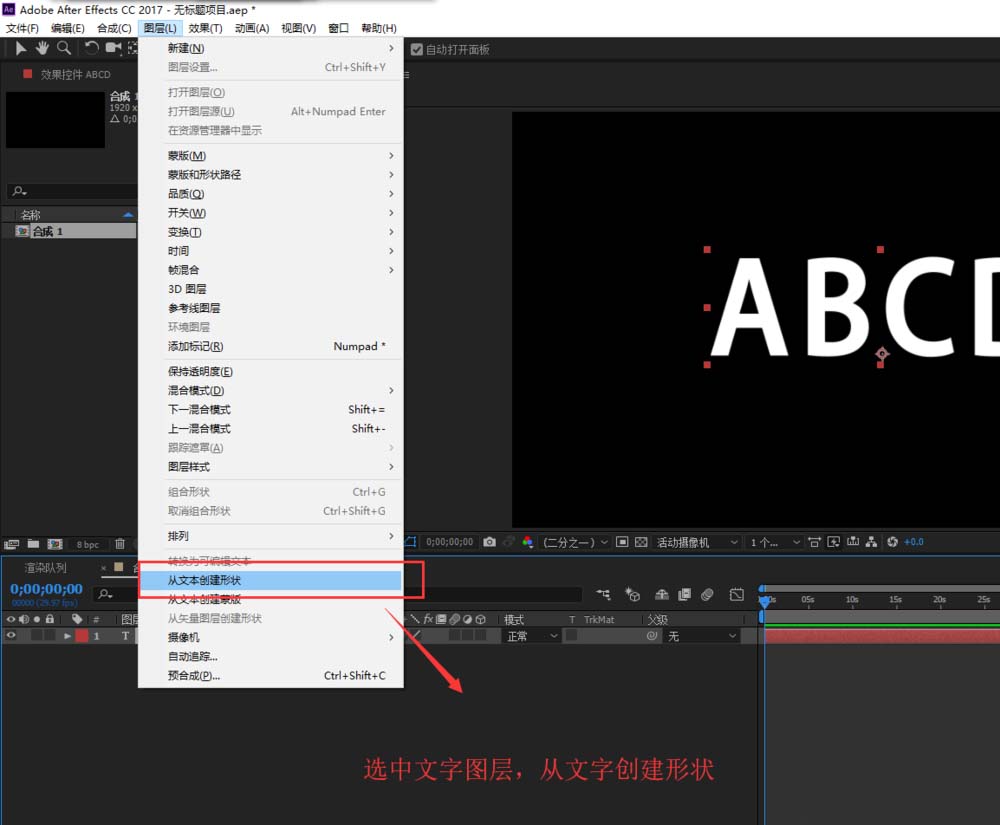Viewport: 1000px width, 825px height.
Task: Expand layer 1 disclosure triangle
Action: [67, 636]
